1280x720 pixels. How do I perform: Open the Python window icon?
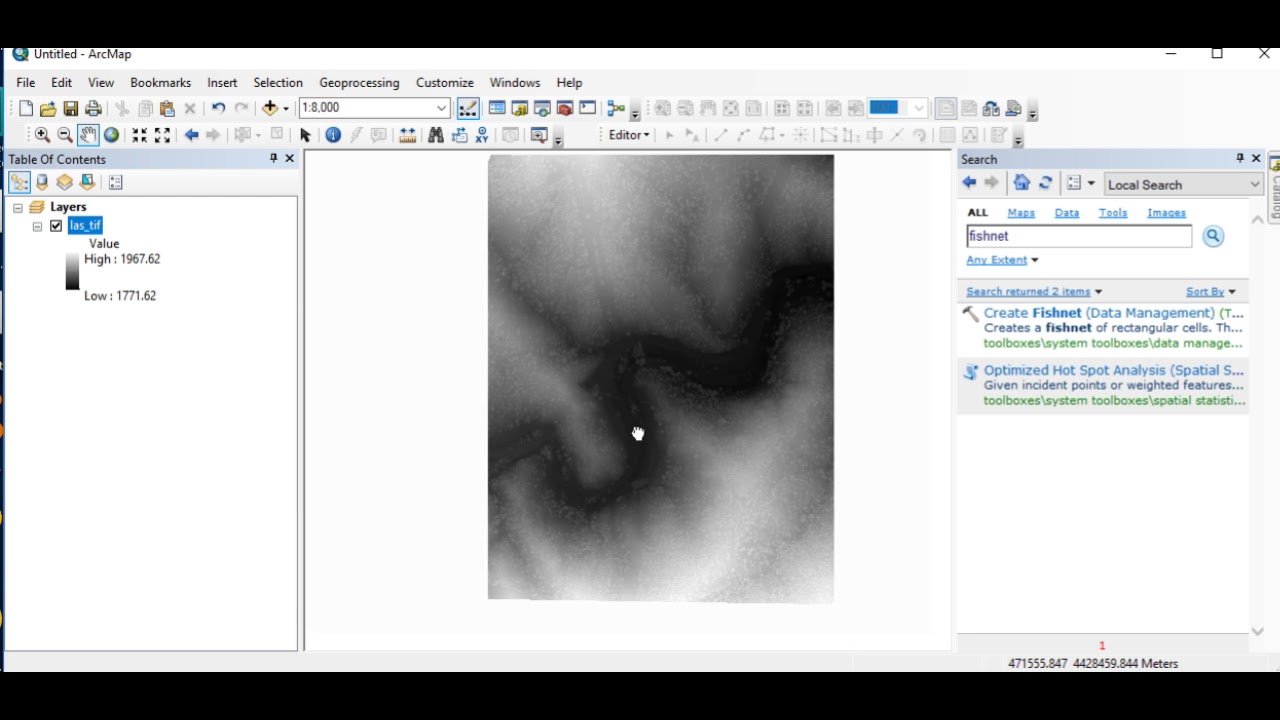pyautogui.click(x=587, y=108)
